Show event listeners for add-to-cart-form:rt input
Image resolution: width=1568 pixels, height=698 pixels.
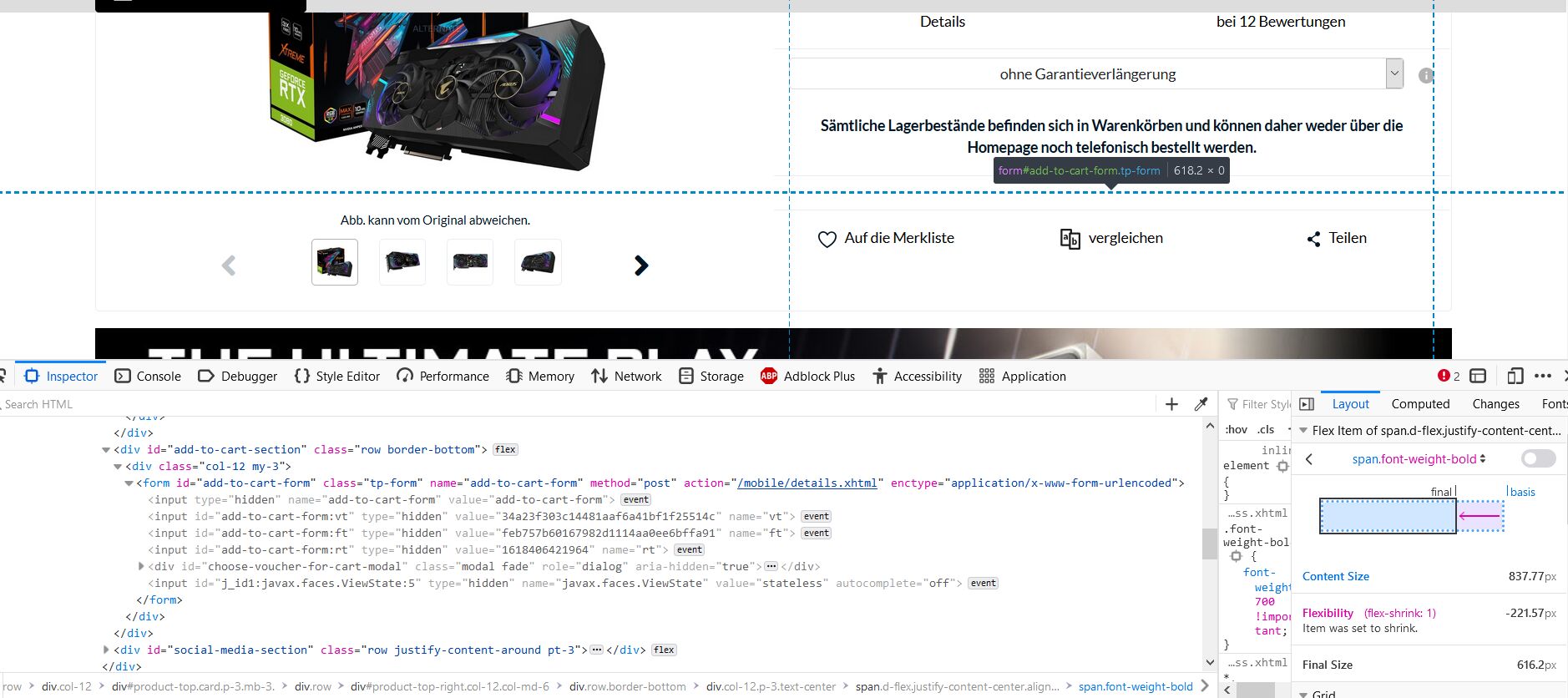click(689, 549)
